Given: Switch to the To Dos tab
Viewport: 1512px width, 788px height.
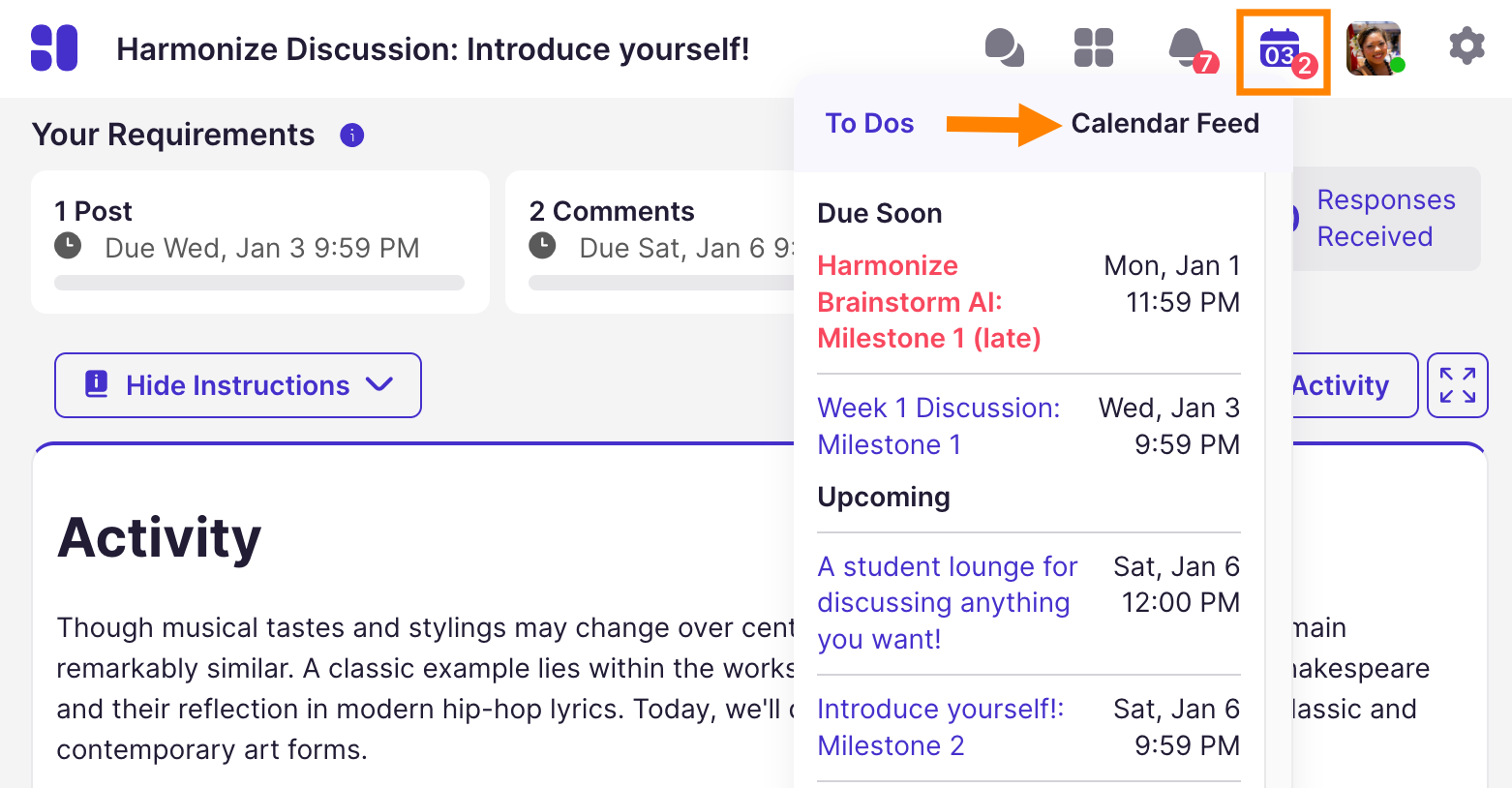Looking at the screenshot, I should pos(868,123).
